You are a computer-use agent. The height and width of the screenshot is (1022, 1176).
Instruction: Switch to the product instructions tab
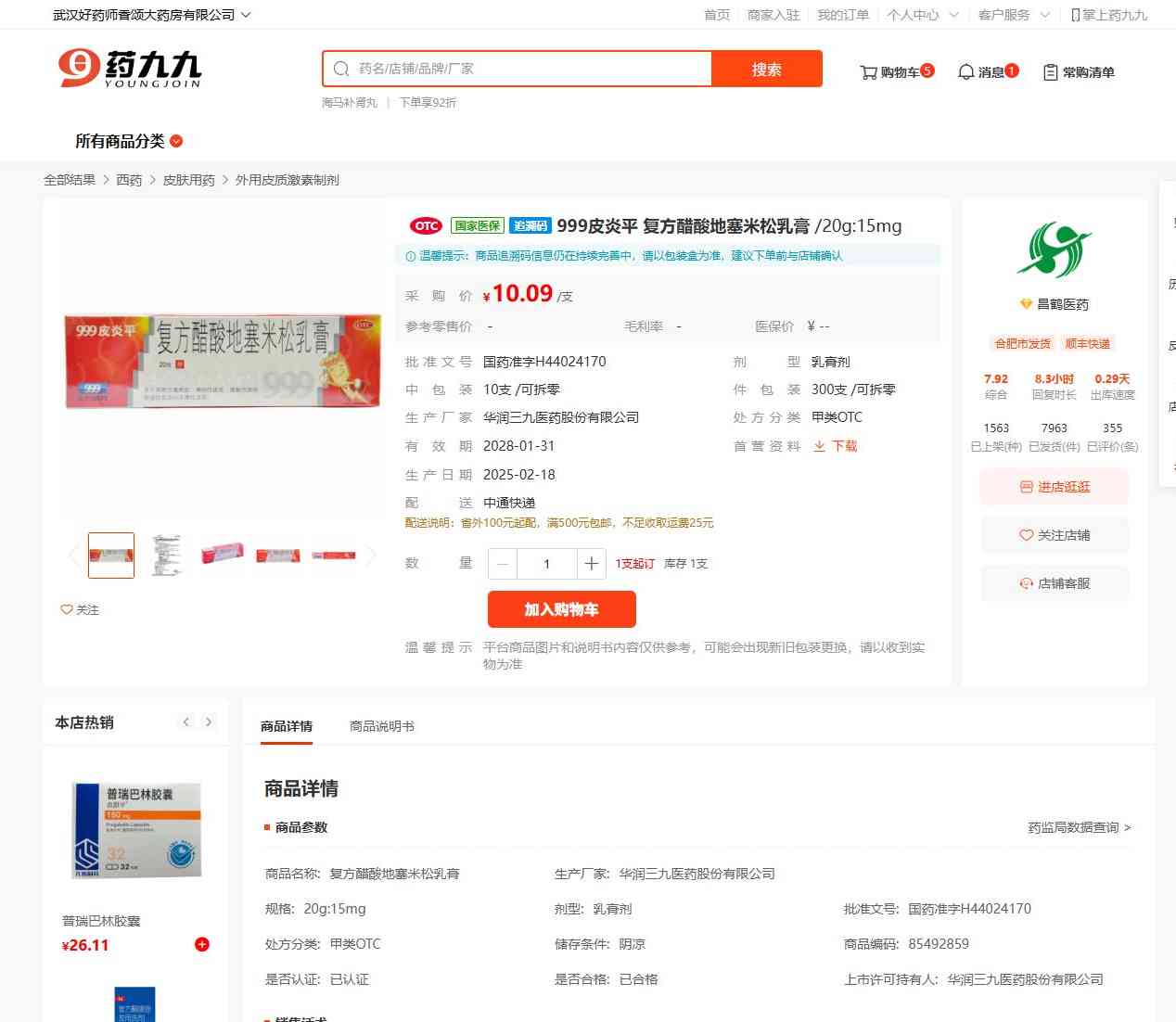382,726
